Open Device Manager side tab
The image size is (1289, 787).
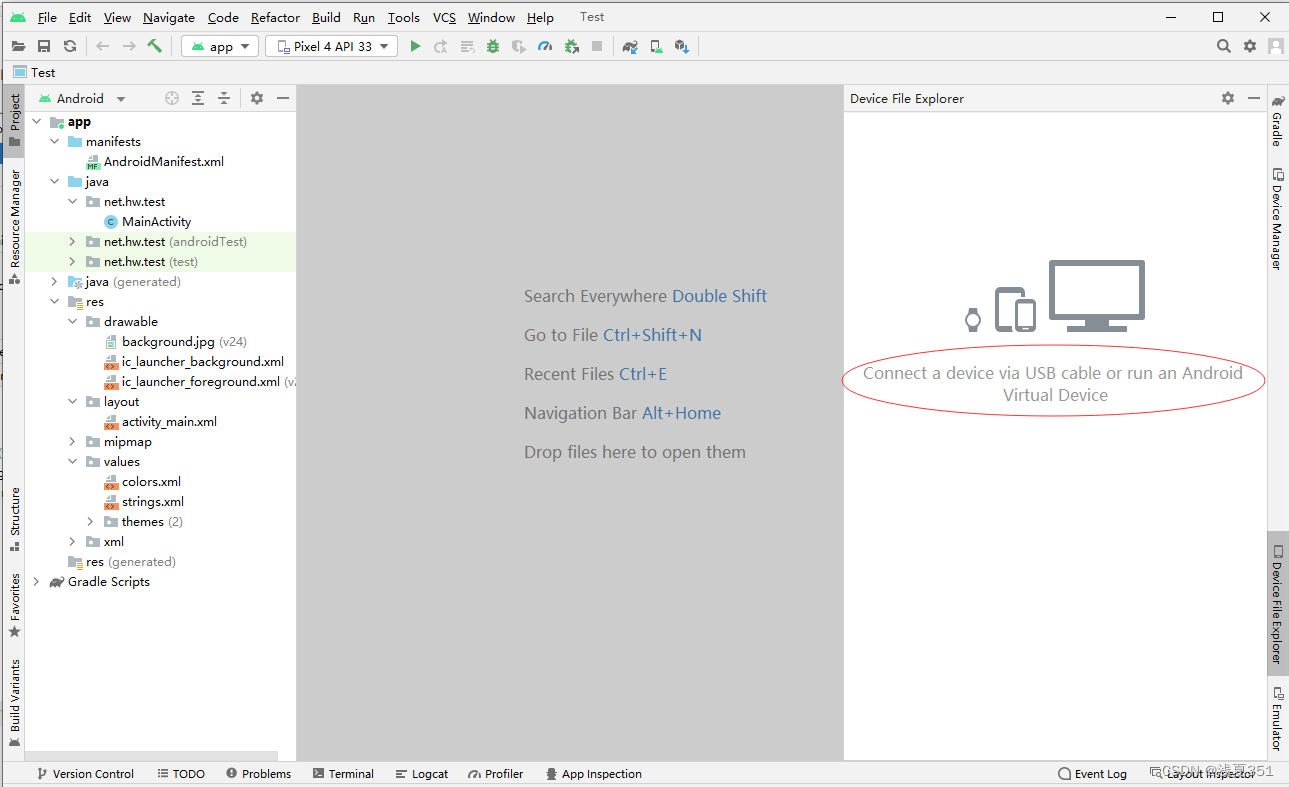coord(1277,219)
